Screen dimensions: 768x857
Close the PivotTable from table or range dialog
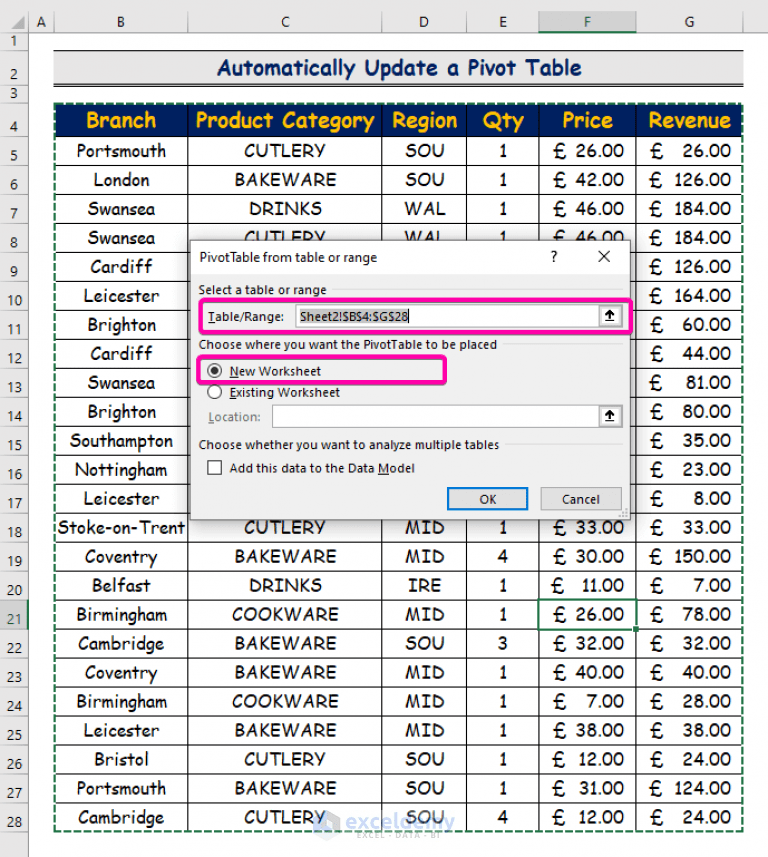coord(604,256)
